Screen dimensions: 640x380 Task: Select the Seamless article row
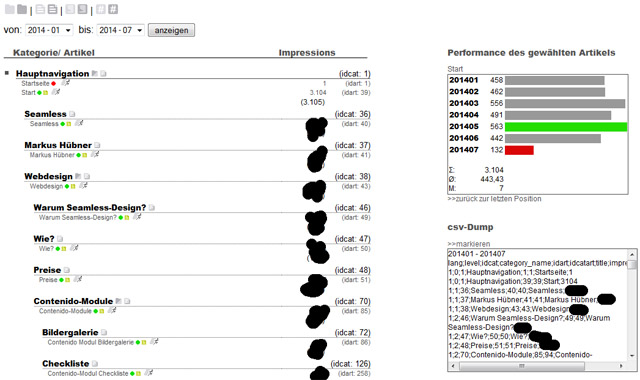[44, 124]
